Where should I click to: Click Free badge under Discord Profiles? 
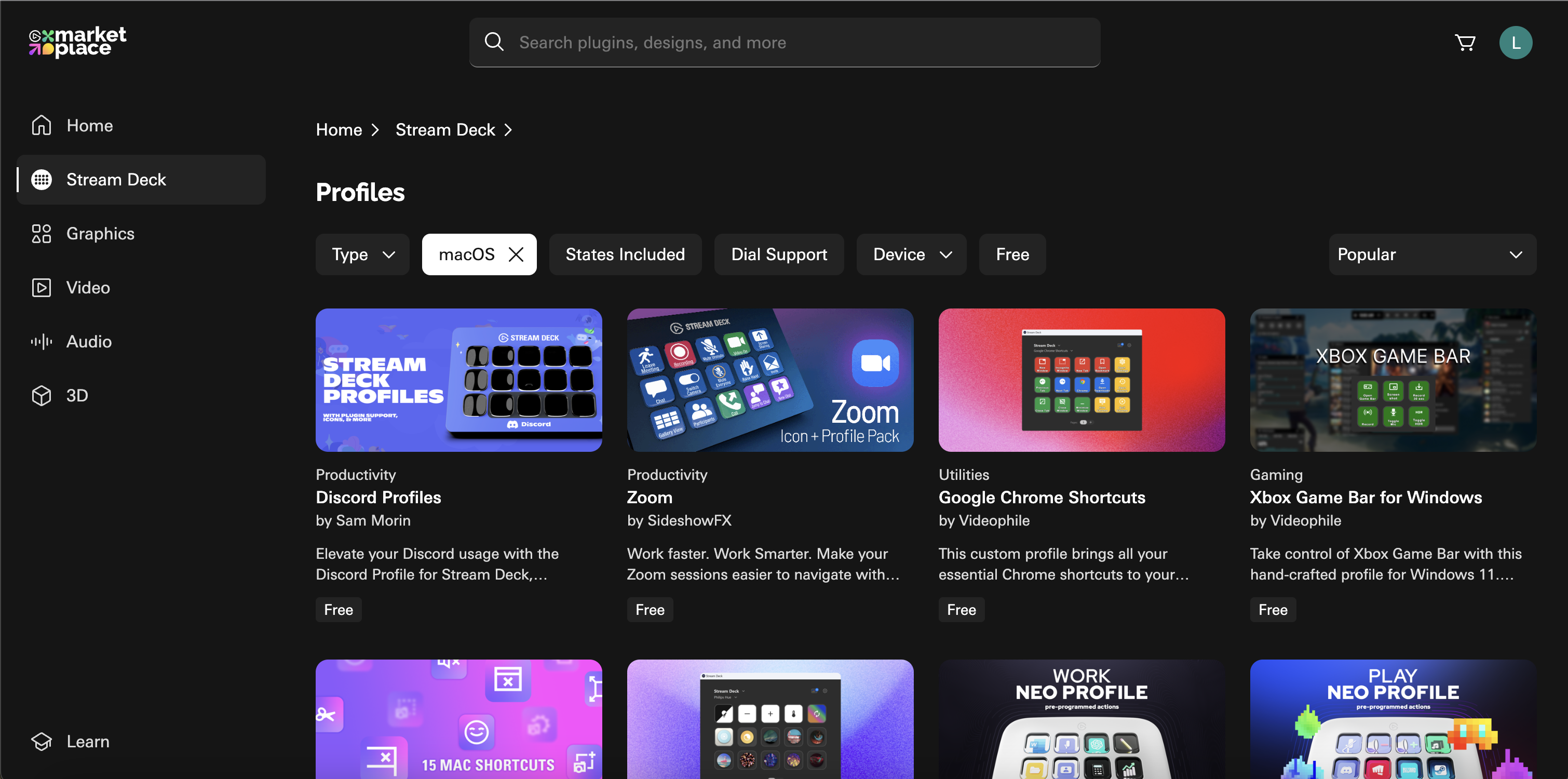coord(339,610)
